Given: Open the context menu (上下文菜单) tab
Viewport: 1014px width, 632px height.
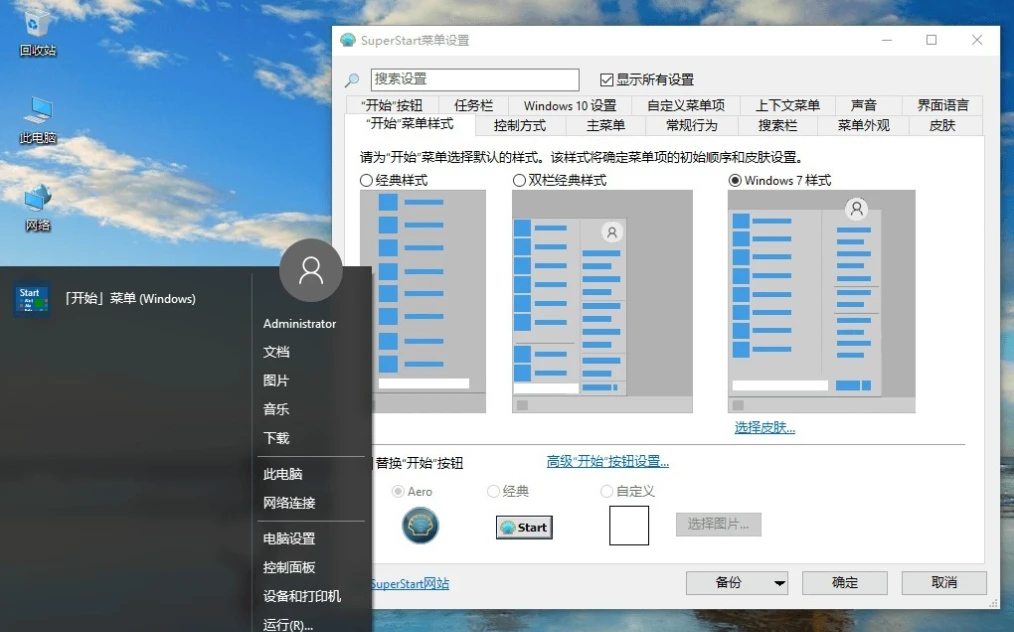Looking at the screenshot, I should click(787, 105).
